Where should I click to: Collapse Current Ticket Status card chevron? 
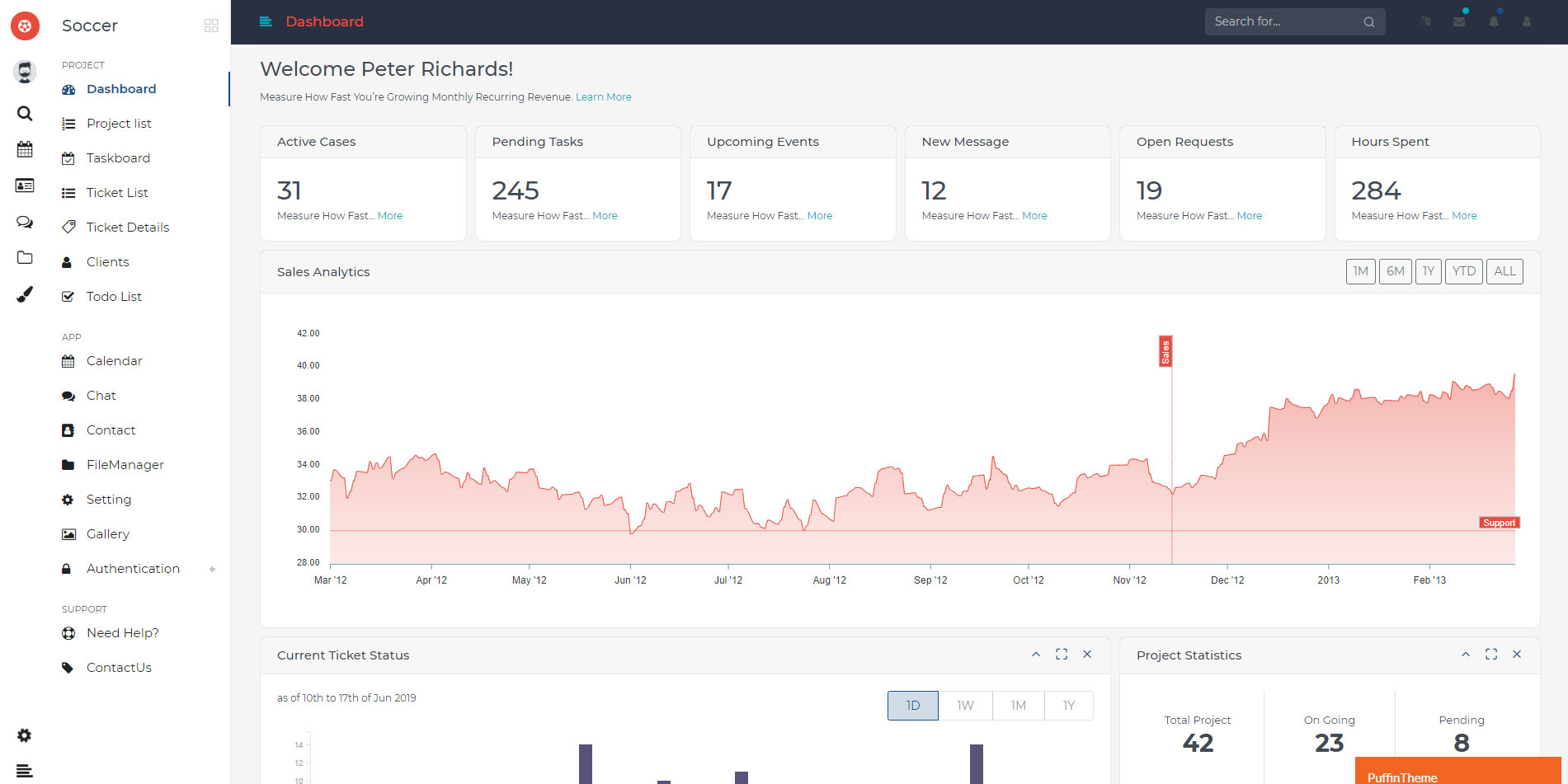click(1036, 655)
